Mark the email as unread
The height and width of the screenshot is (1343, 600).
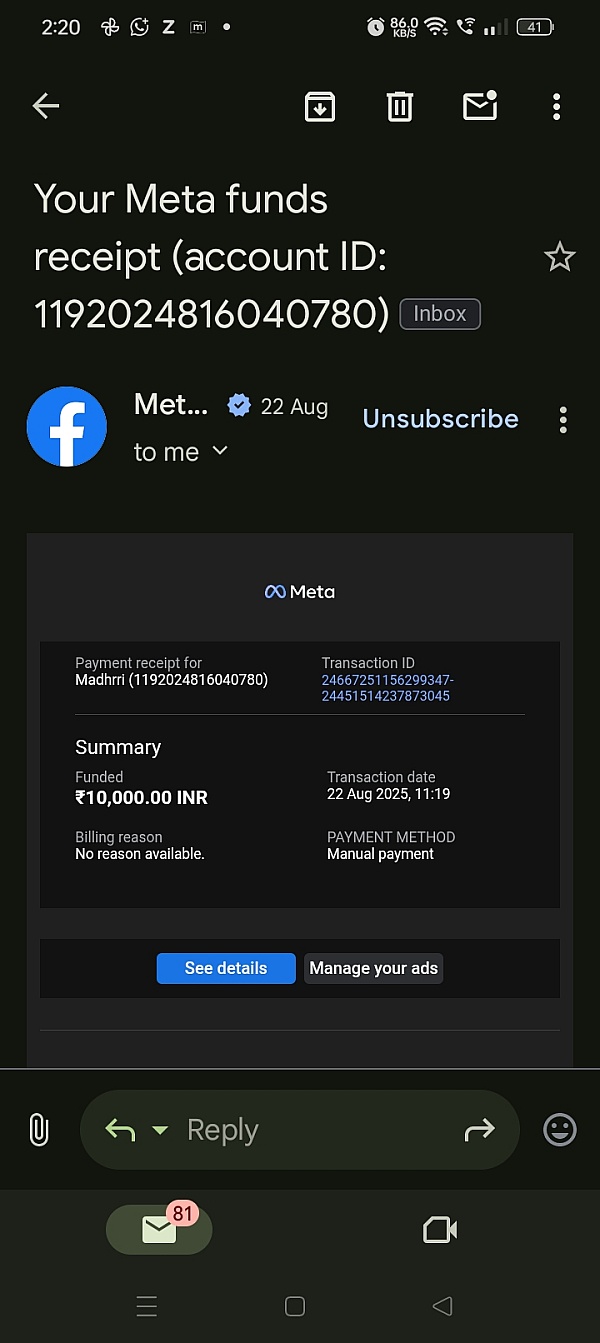point(480,106)
